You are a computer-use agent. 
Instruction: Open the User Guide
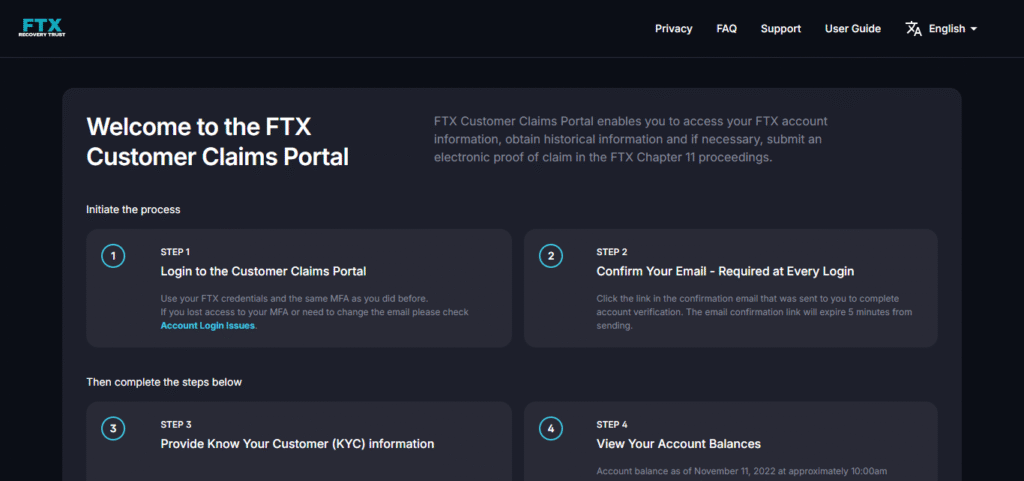[x=852, y=29]
